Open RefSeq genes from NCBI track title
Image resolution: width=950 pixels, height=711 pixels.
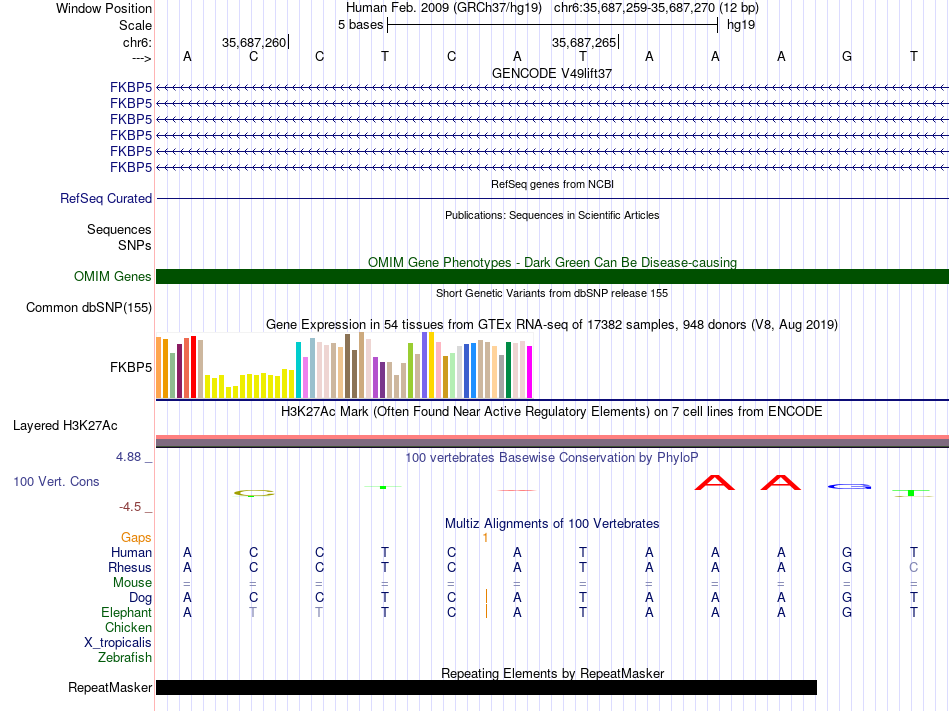coord(552,184)
